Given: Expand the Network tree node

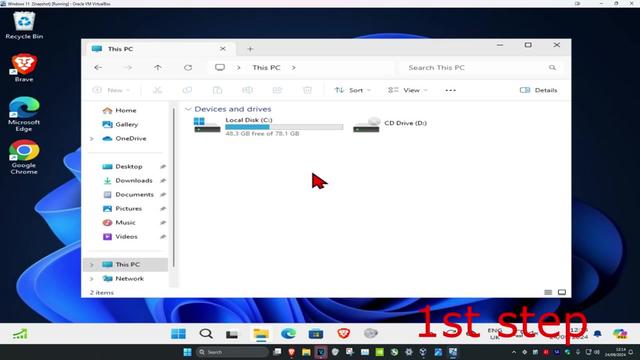Looking at the screenshot, I should (x=92, y=279).
